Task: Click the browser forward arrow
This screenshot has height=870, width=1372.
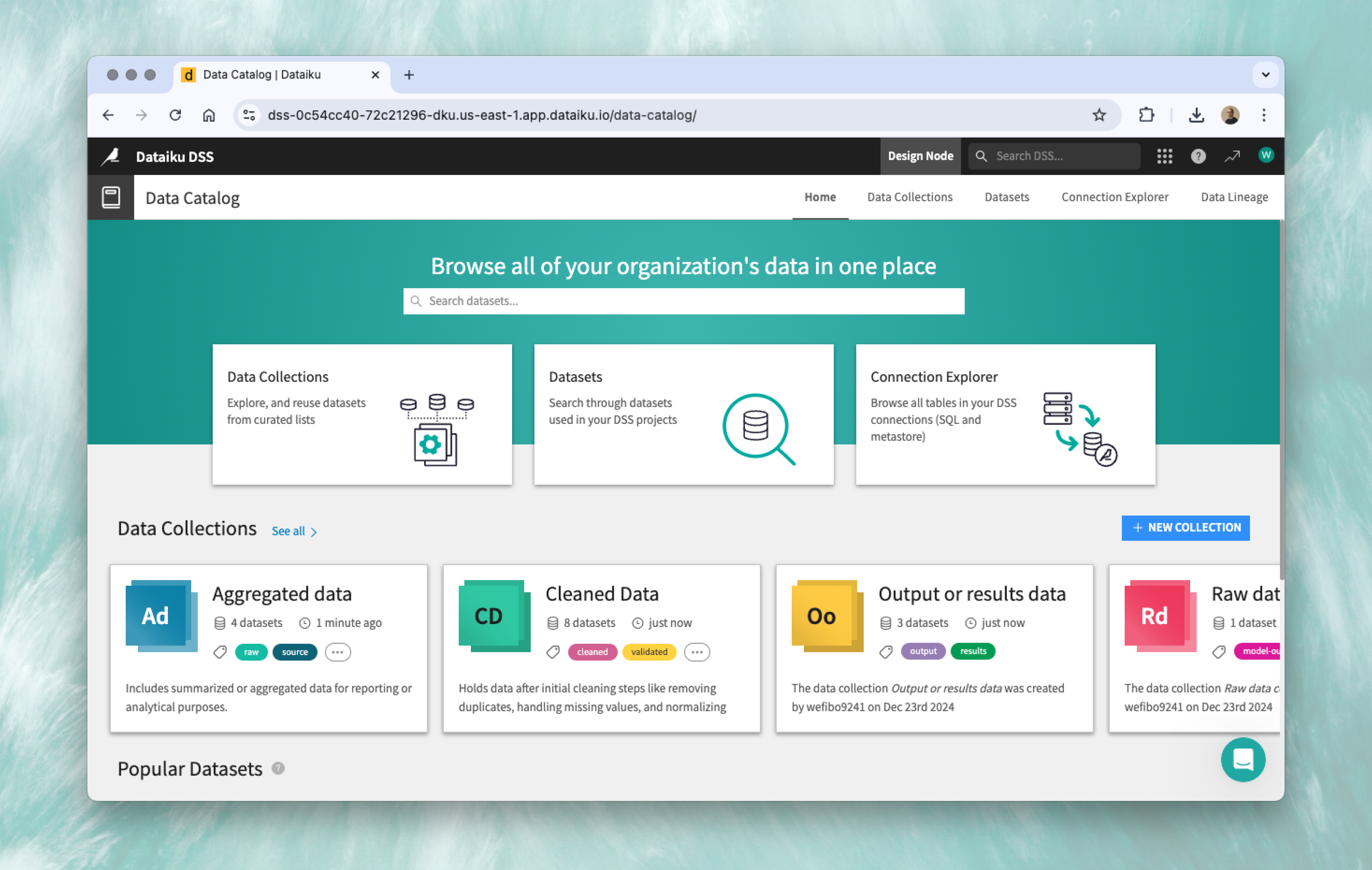Action: [x=141, y=115]
